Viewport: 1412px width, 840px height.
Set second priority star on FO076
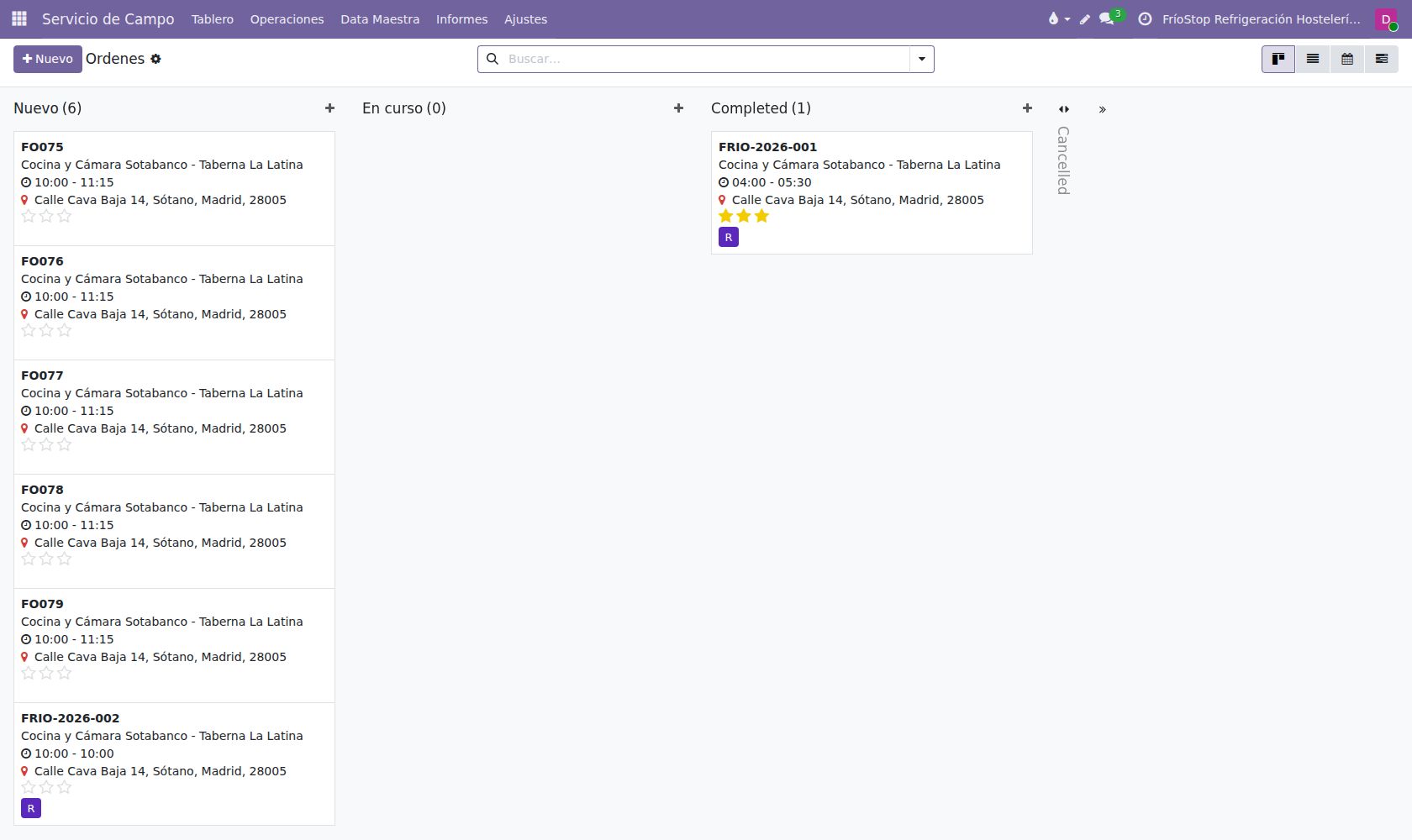(x=46, y=331)
